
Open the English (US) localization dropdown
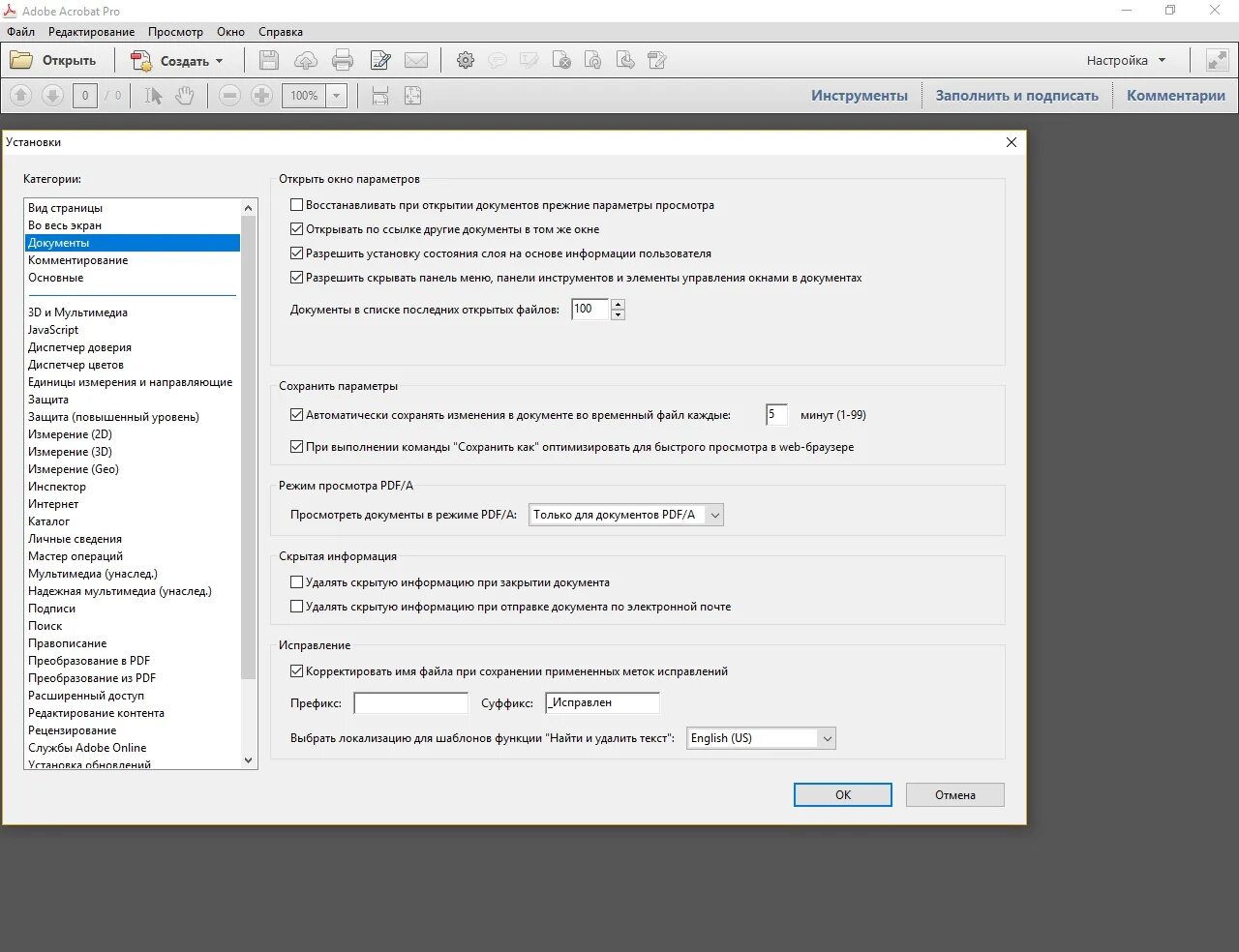761,738
